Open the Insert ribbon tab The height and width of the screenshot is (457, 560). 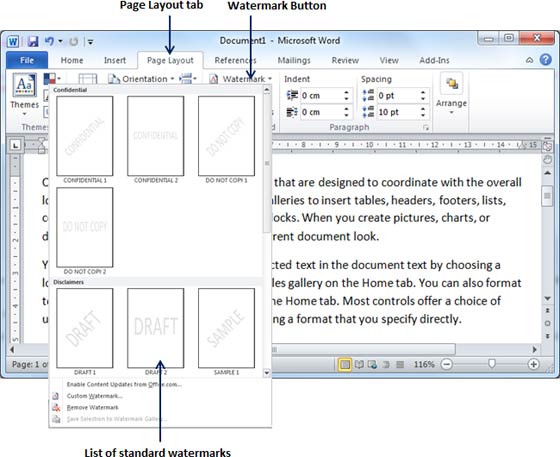pos(115,60)
